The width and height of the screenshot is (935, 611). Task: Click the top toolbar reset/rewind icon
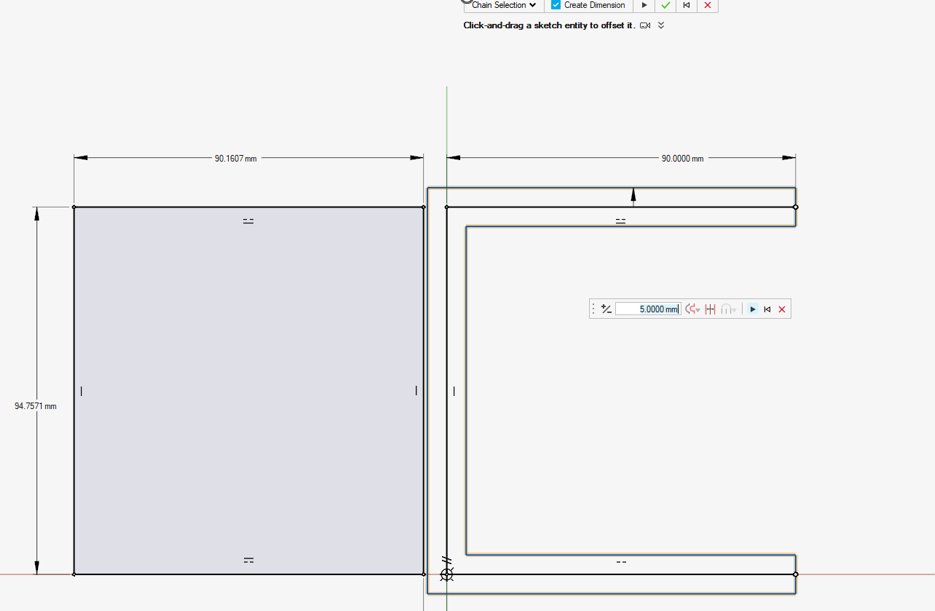(x=686, y=5)
